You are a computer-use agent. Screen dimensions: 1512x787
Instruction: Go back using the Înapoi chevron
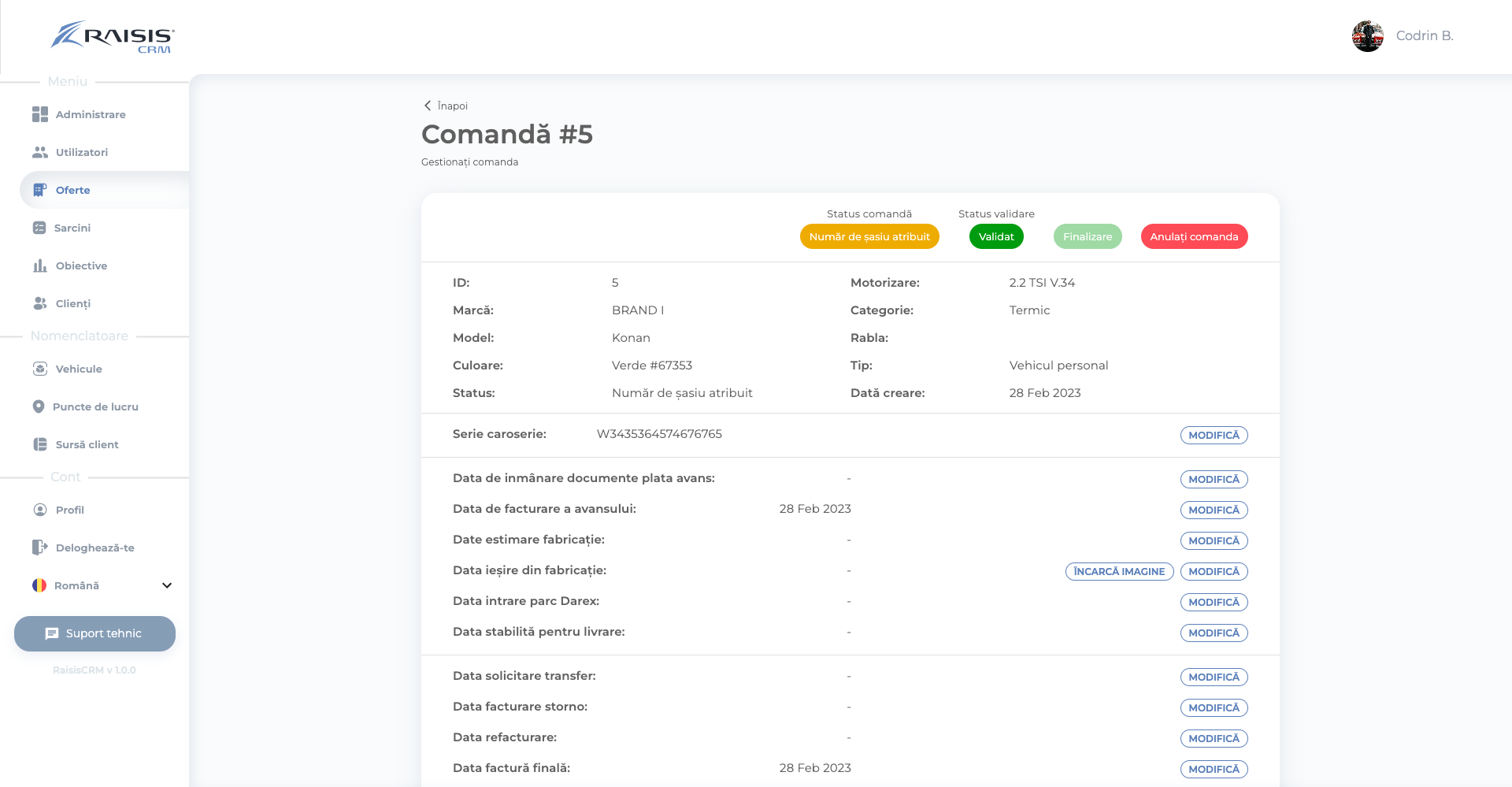click(x=428, y=106)
